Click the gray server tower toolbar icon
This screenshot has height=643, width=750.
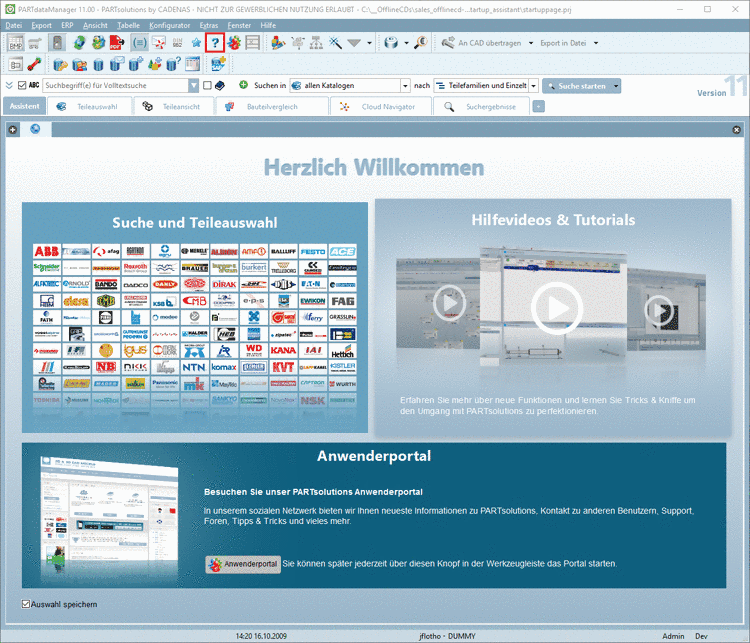tap(56, 43)
